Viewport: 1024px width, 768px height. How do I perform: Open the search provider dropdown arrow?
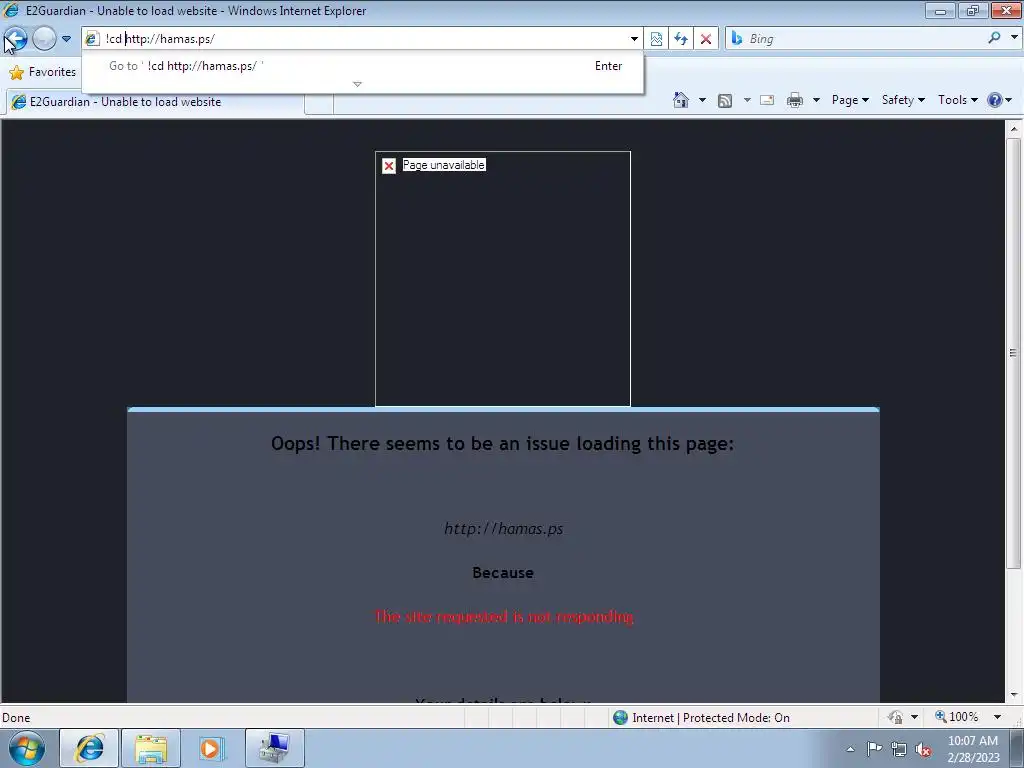tap(1014, 38)
